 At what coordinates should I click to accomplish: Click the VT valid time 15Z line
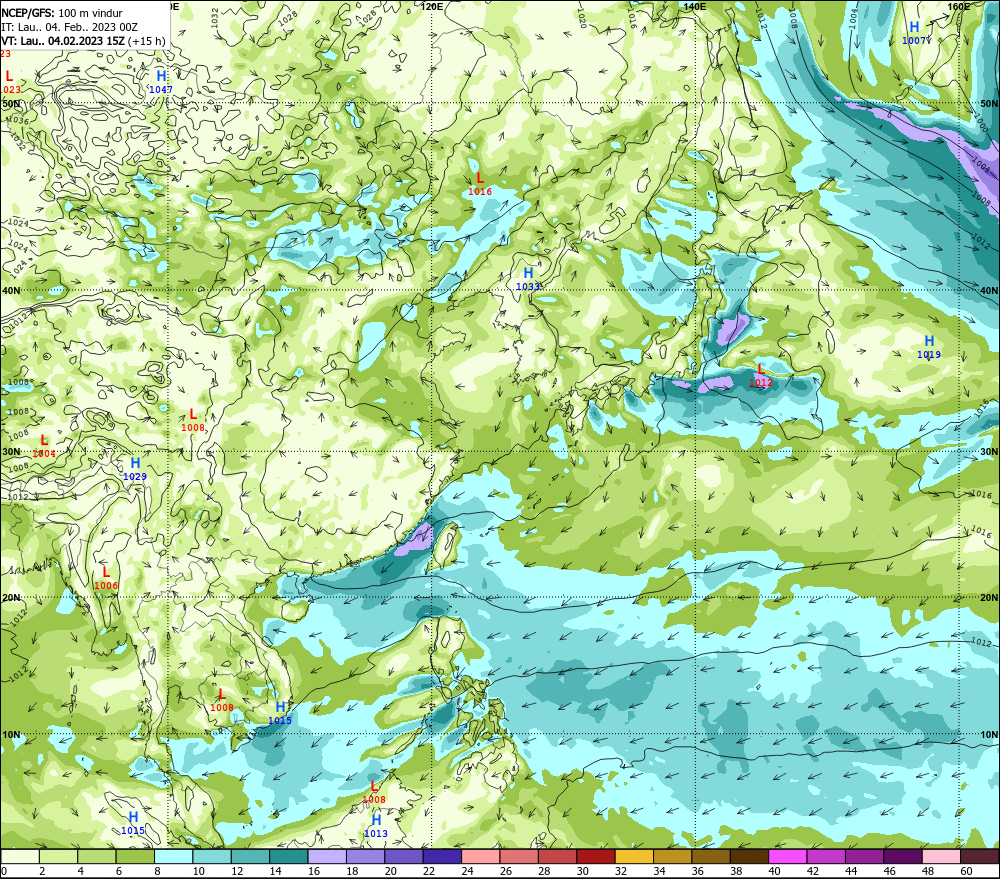click(83, 41)
